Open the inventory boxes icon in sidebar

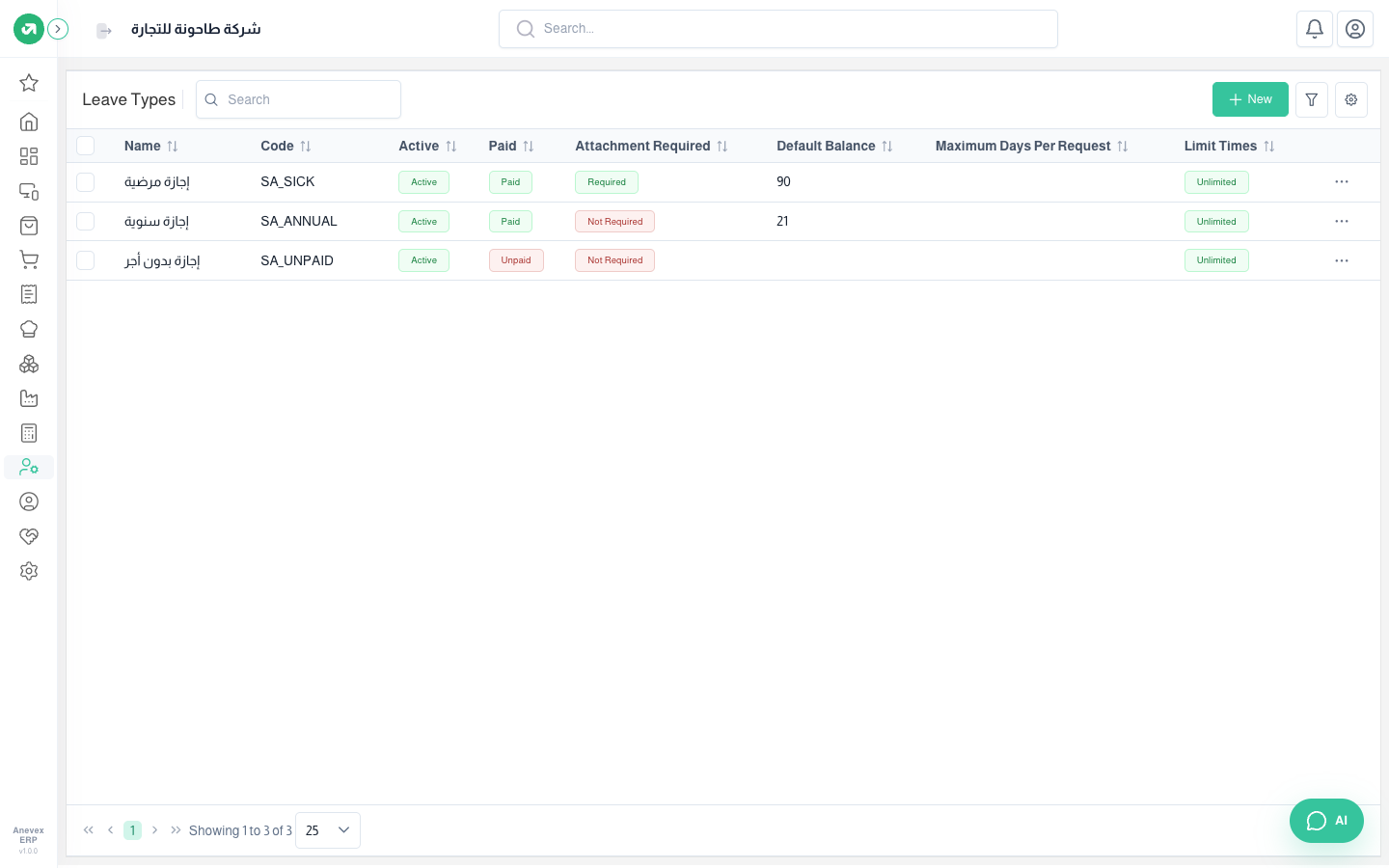pos(29,364)
